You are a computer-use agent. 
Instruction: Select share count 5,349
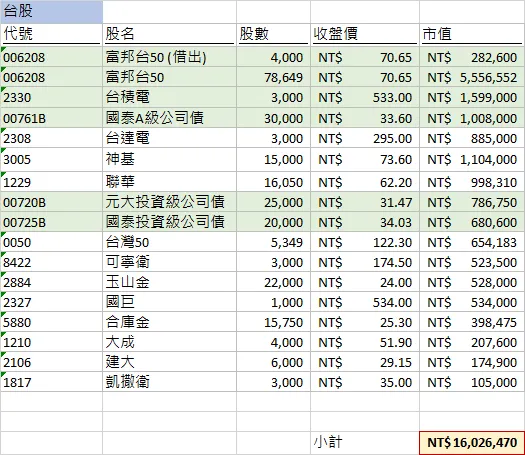click(x=273, y=242)
